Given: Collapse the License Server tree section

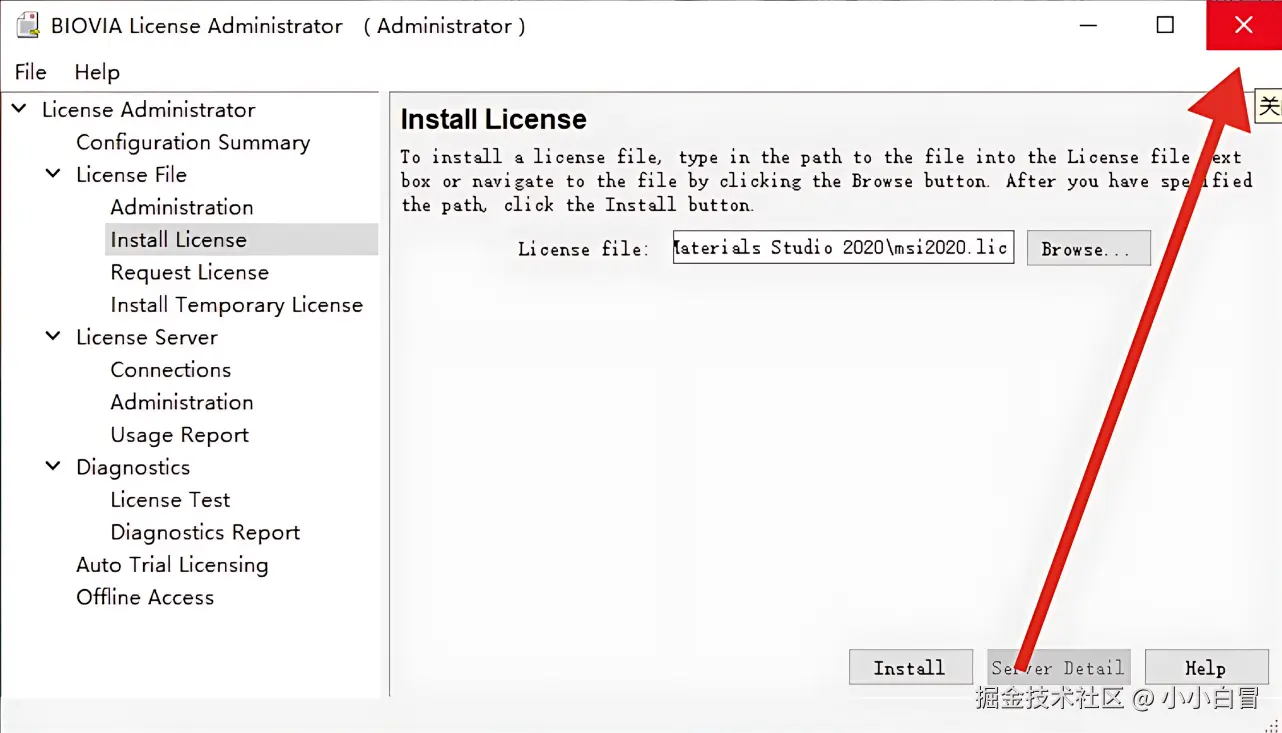Looking at the screenshot, I should [53, 336].
